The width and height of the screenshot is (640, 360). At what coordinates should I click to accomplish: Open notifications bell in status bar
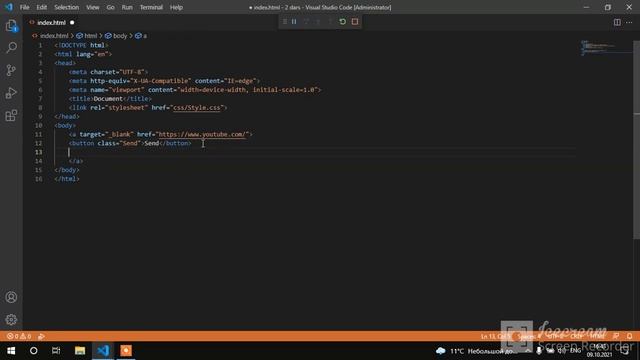[630, 336]
